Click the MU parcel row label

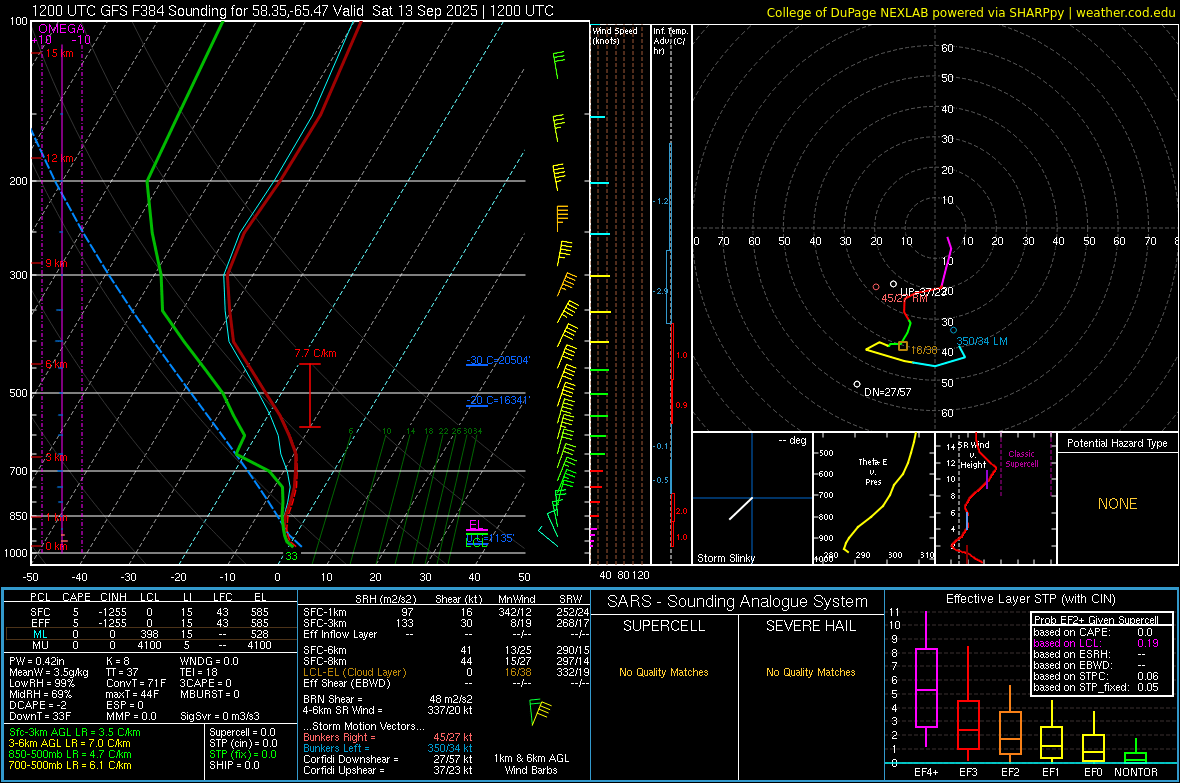tap(40, 645)
